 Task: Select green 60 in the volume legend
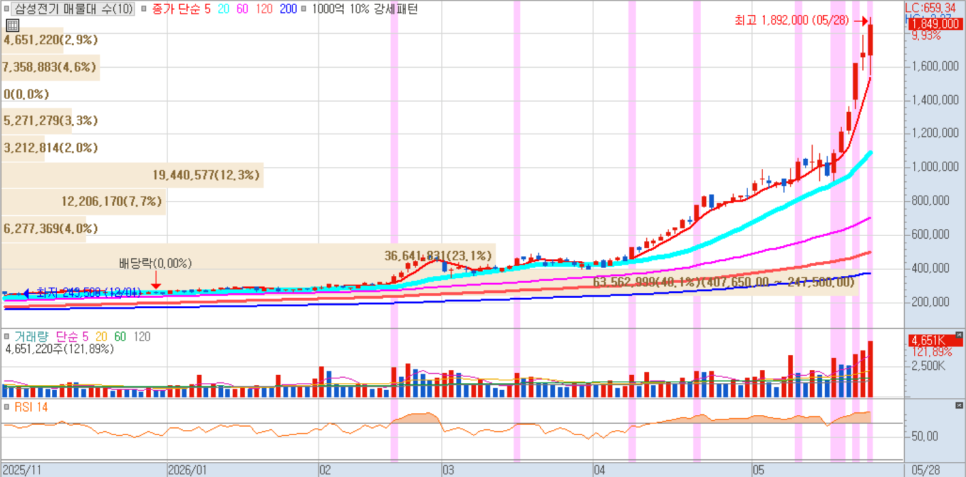coord(120,337)
